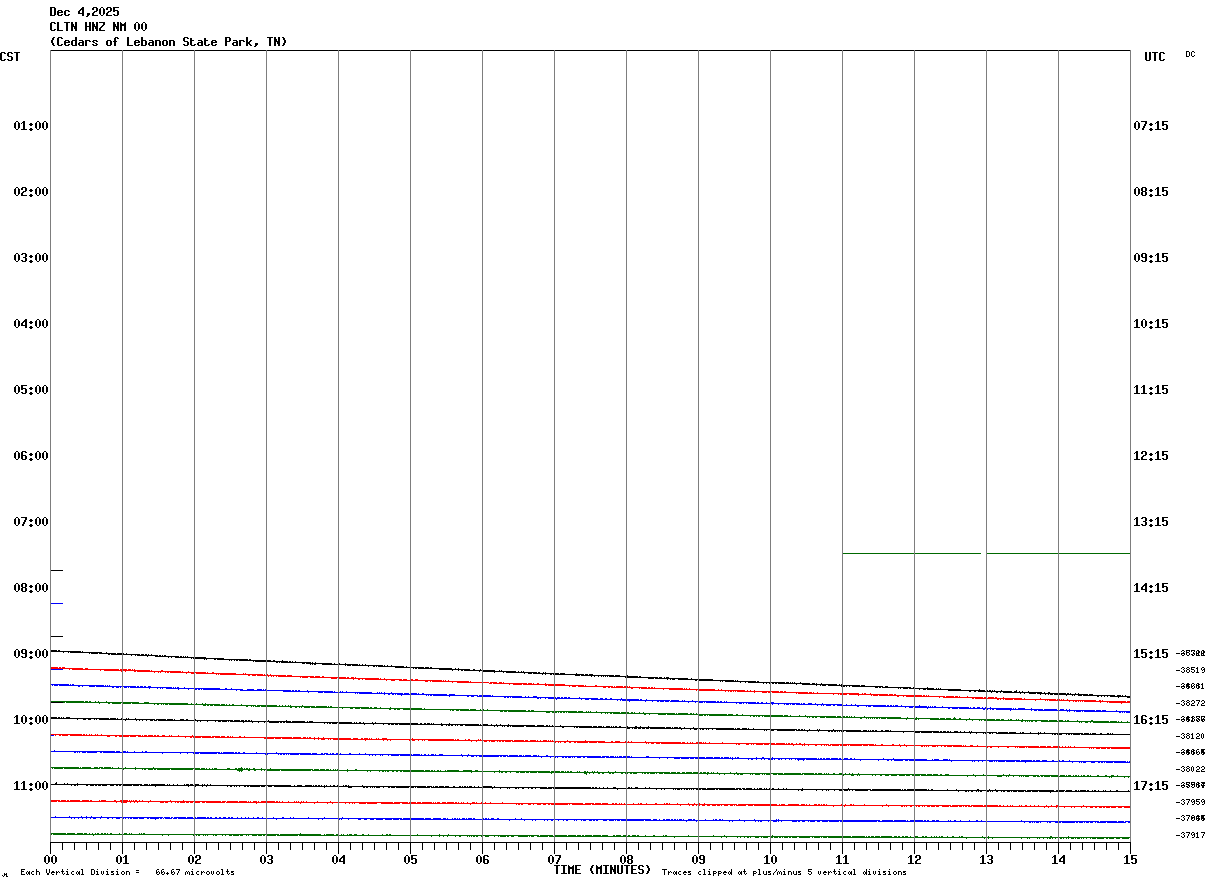Image resolution: width=1210 pixels, height=886 pixels.
Task: Select the '09:00' CST hour label
Action: pos(31,654)
